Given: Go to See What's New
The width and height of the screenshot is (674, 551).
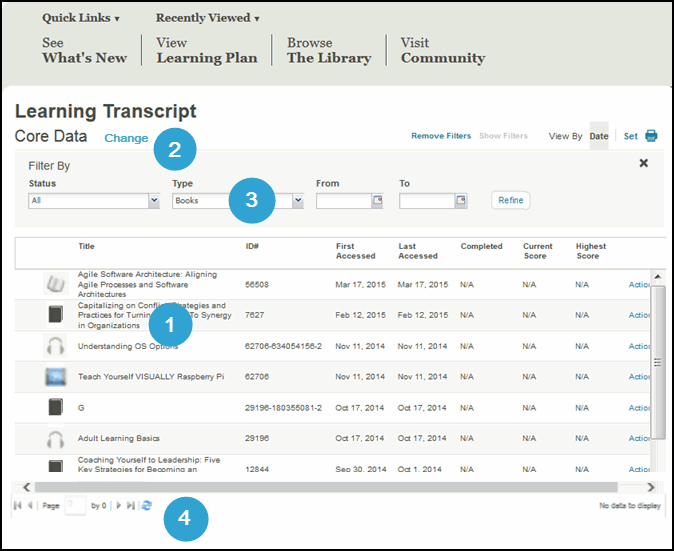Looking at the screenshot, I should tap(84, 50).
